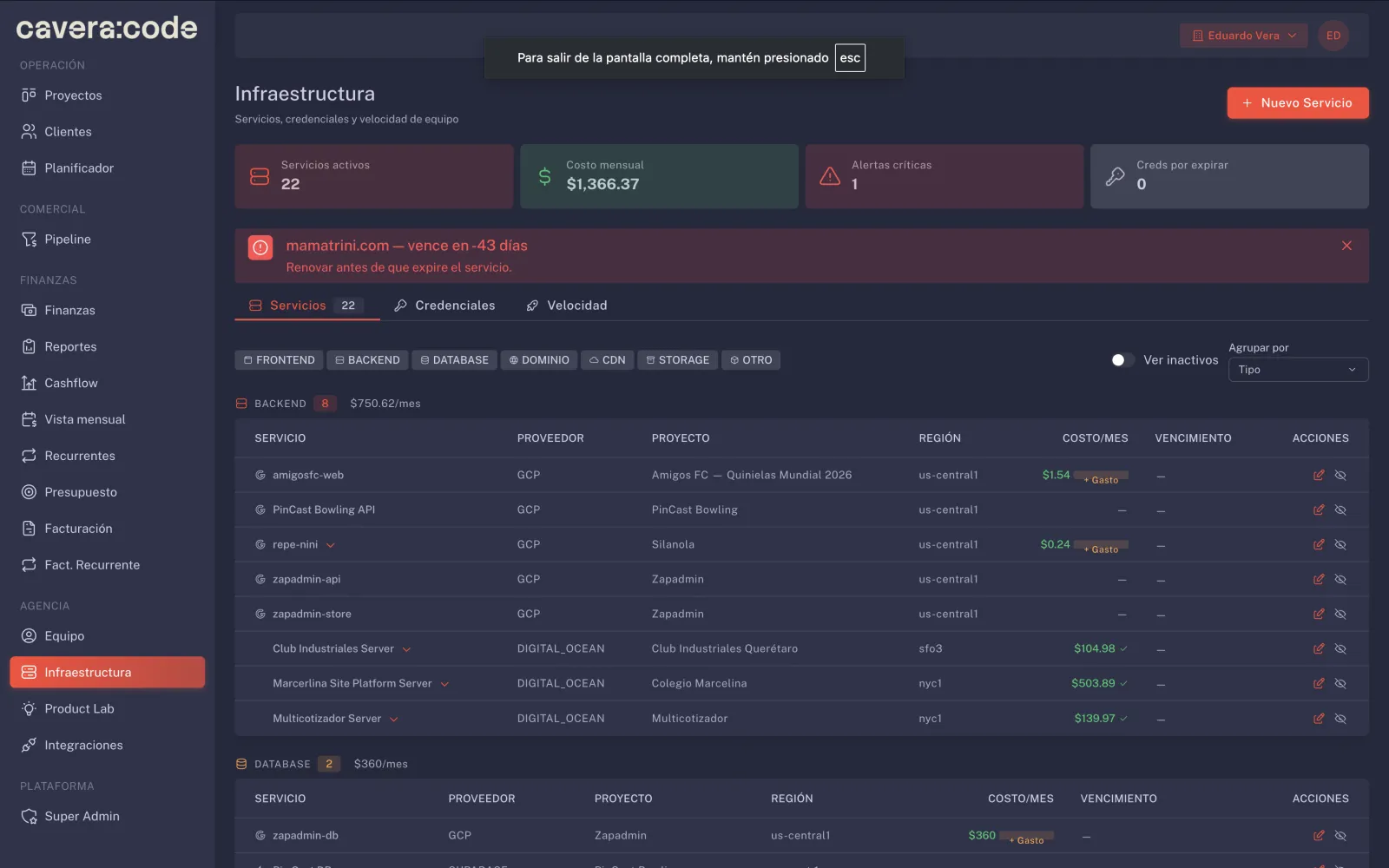Viewport: 1389px width, 868px height.
Task: Edit the Multicotizador Server service
Action: (x=1319, y=719)
